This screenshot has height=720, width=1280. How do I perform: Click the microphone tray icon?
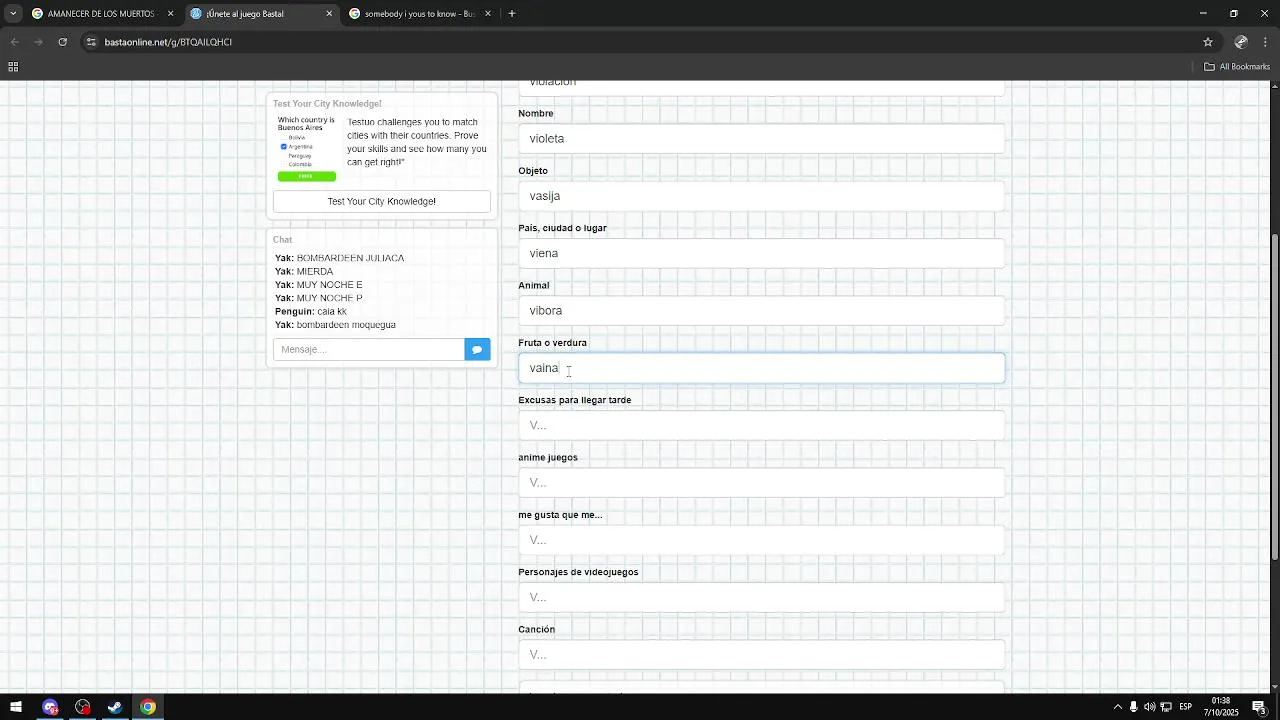[1133, 707]
